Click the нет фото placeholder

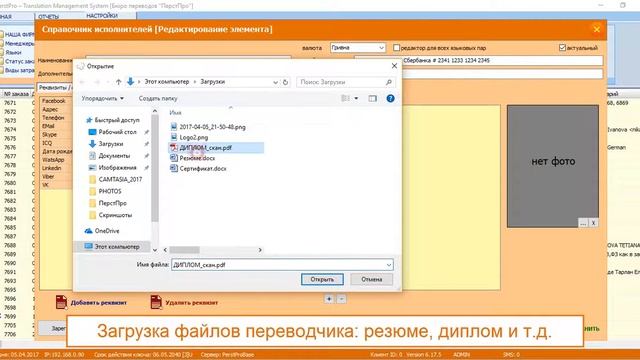tap(553, 166)
